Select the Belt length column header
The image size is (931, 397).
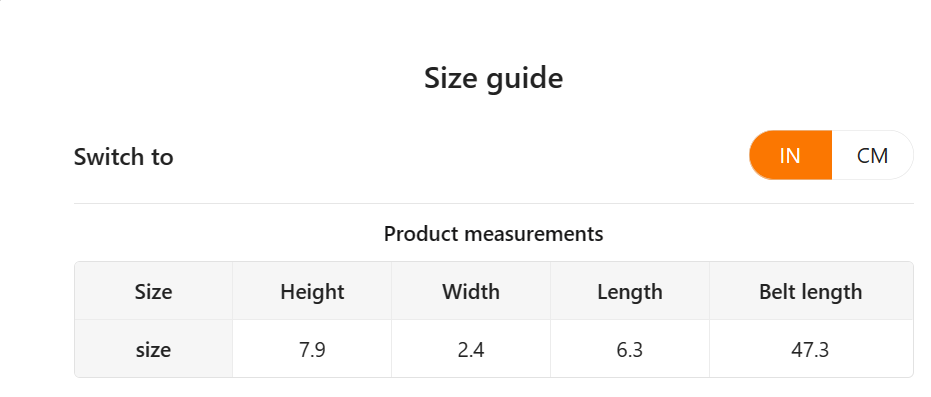(x=810, y=291)
